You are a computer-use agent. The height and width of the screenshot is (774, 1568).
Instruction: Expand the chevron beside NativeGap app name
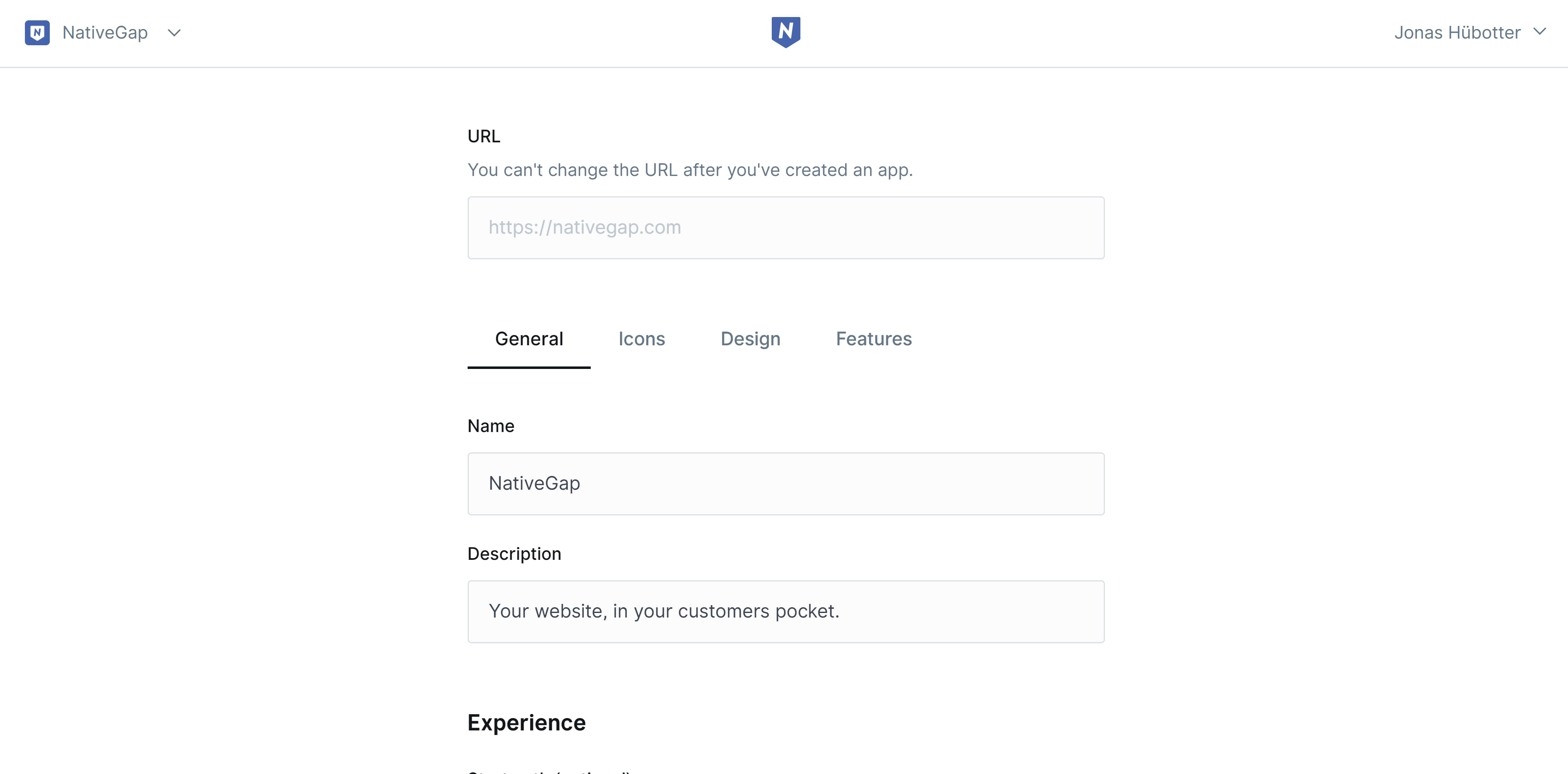(x=174, y=33)
